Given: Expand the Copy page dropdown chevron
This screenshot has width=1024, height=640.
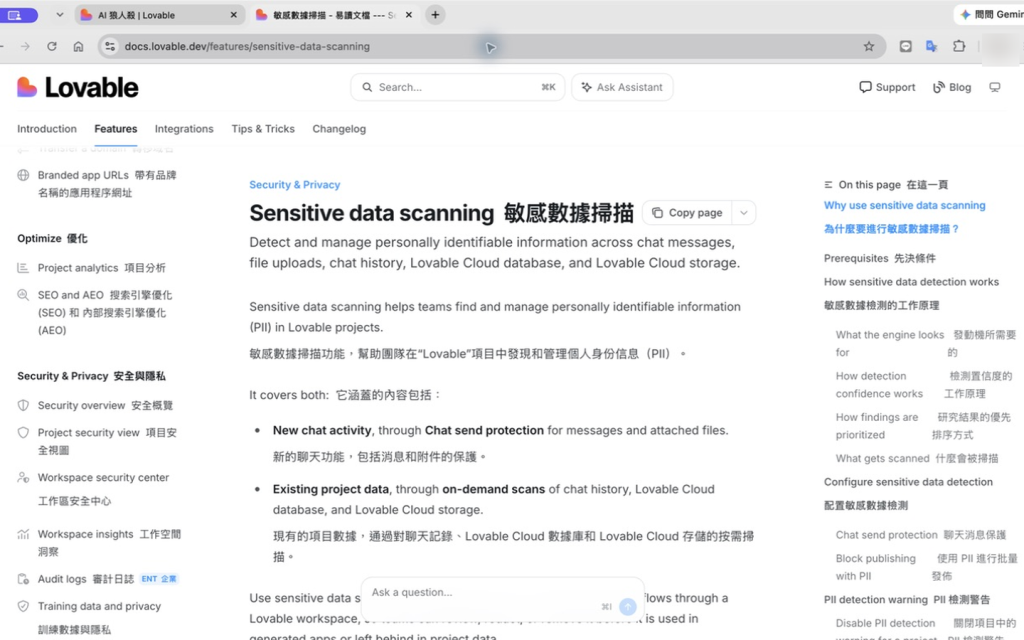Looking at the screenshot, I should 743,213.
